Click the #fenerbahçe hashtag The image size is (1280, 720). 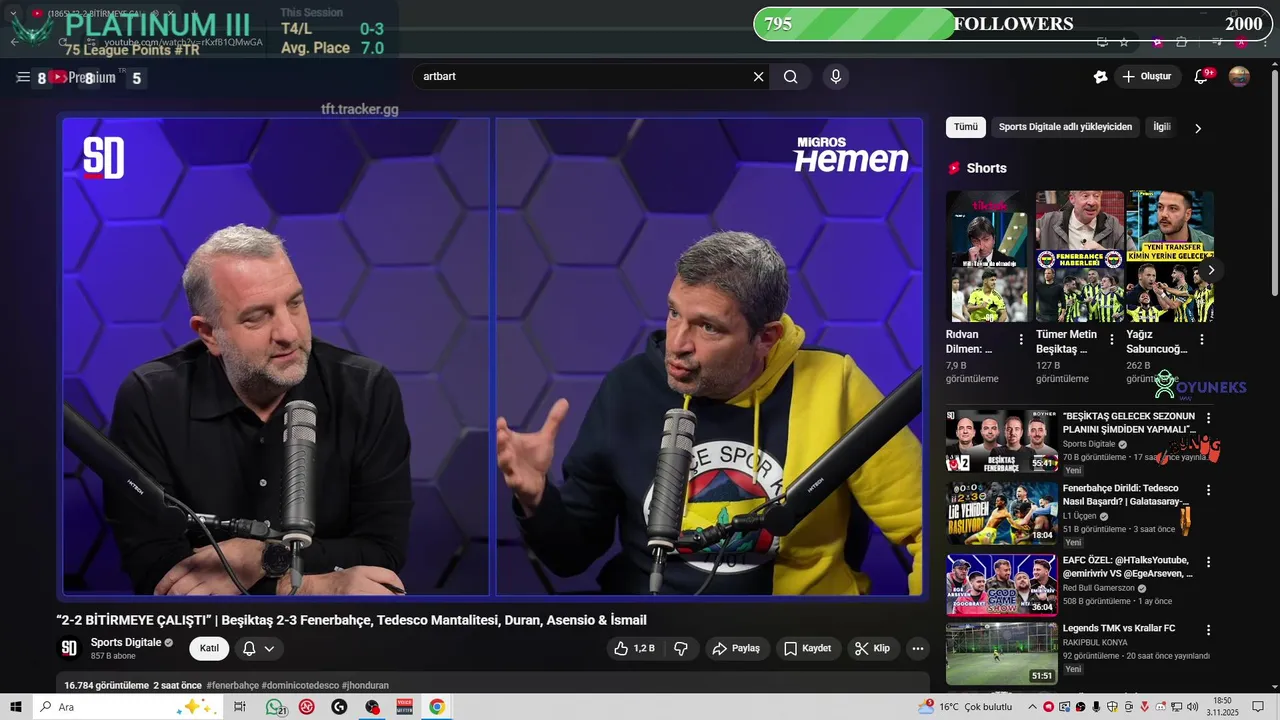pos(232,686)
